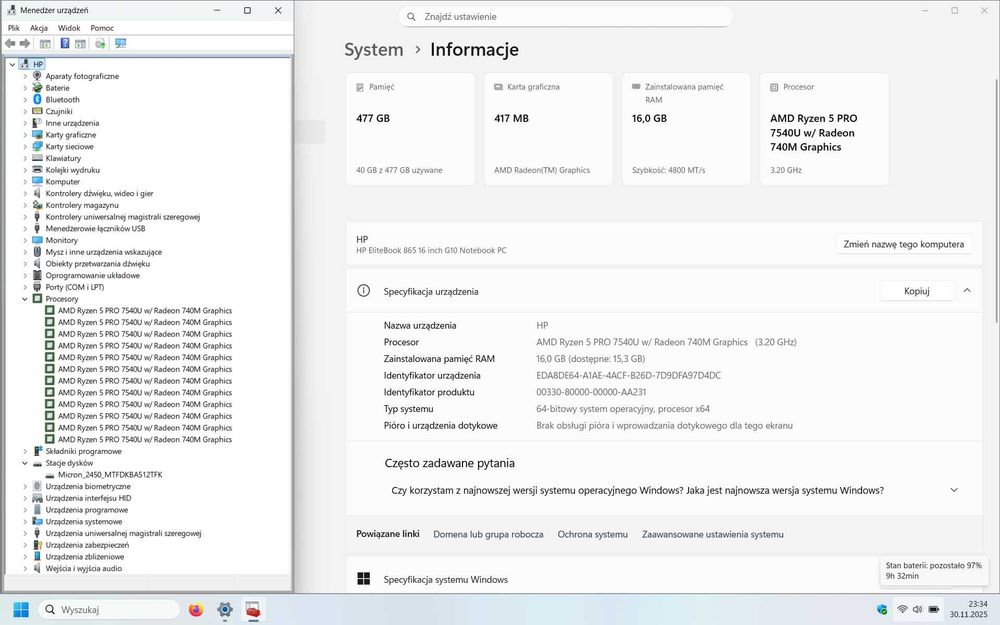Collapse the HP root node
The image size is (1000, 625).
[12, 64]
